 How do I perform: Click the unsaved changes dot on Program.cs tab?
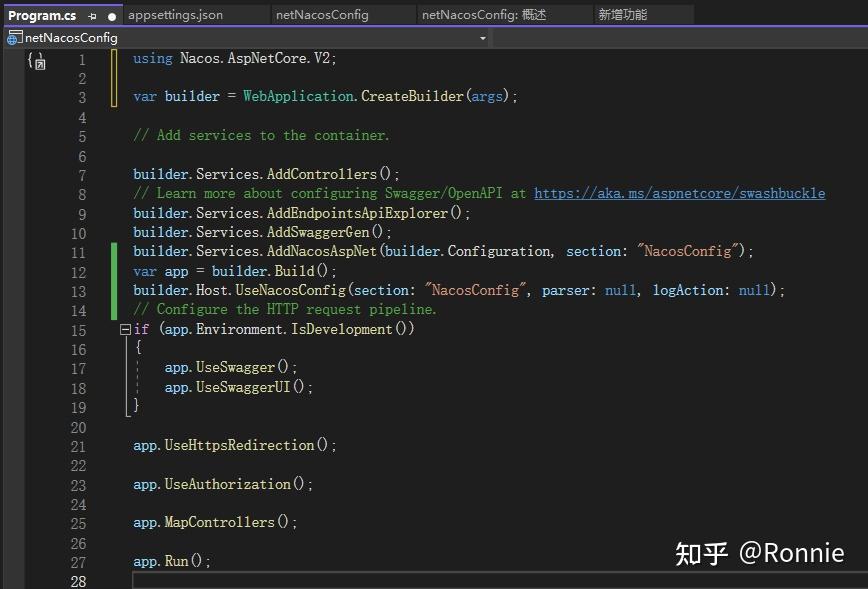click(112, 15)
